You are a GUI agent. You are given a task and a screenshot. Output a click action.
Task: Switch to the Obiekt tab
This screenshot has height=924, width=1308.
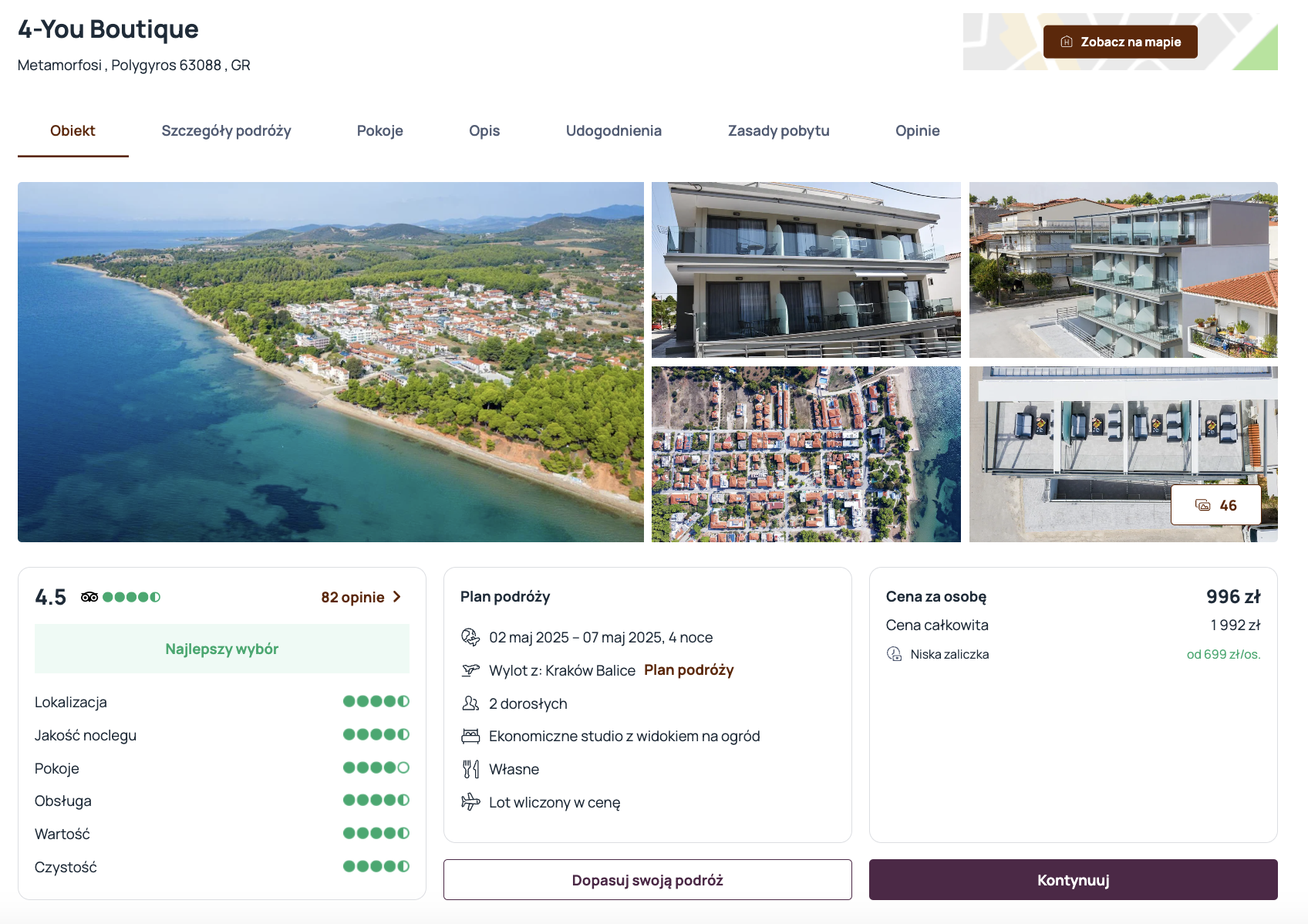[73, 131]
